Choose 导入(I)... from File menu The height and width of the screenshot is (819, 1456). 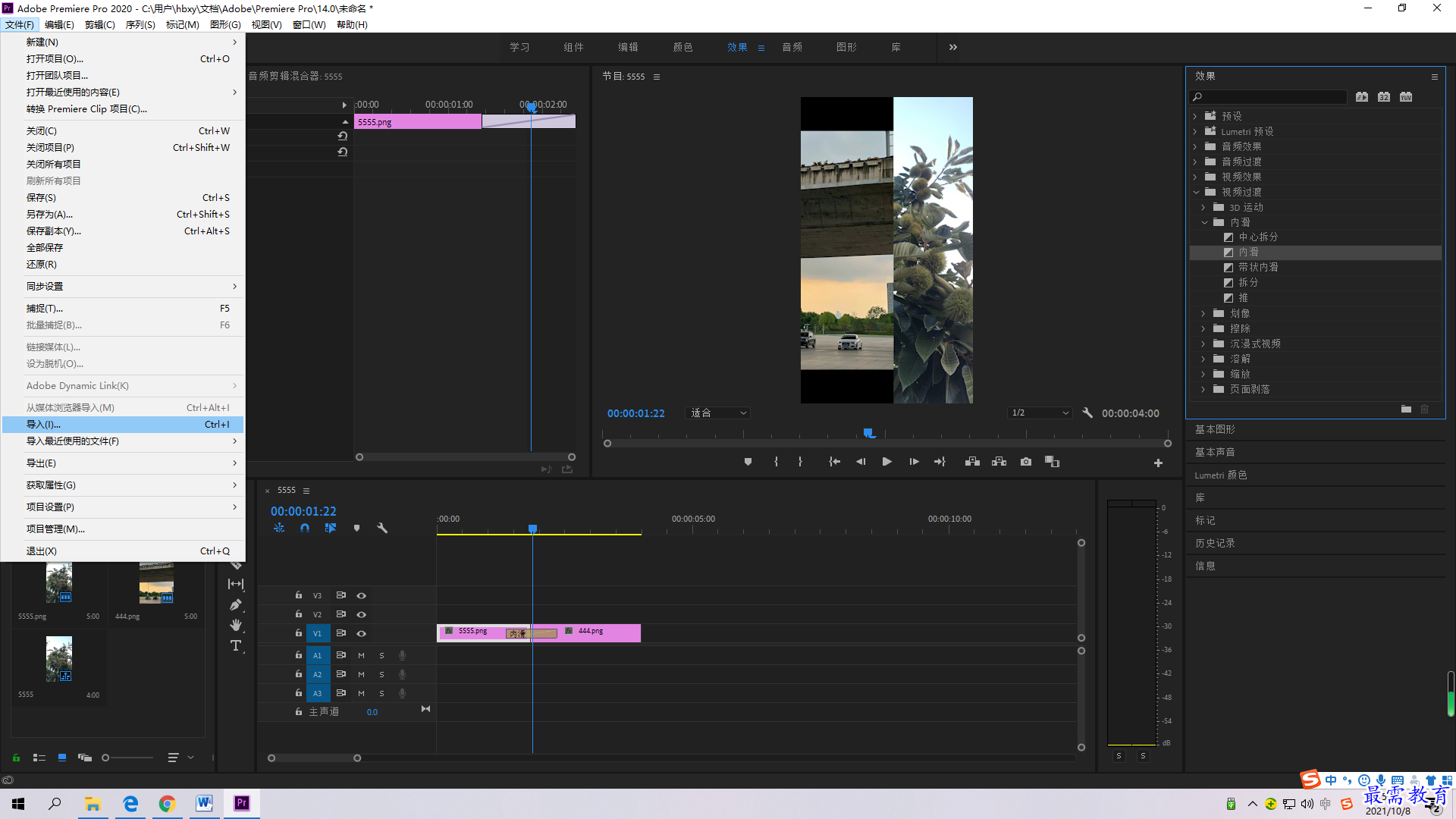pos(123,425)
